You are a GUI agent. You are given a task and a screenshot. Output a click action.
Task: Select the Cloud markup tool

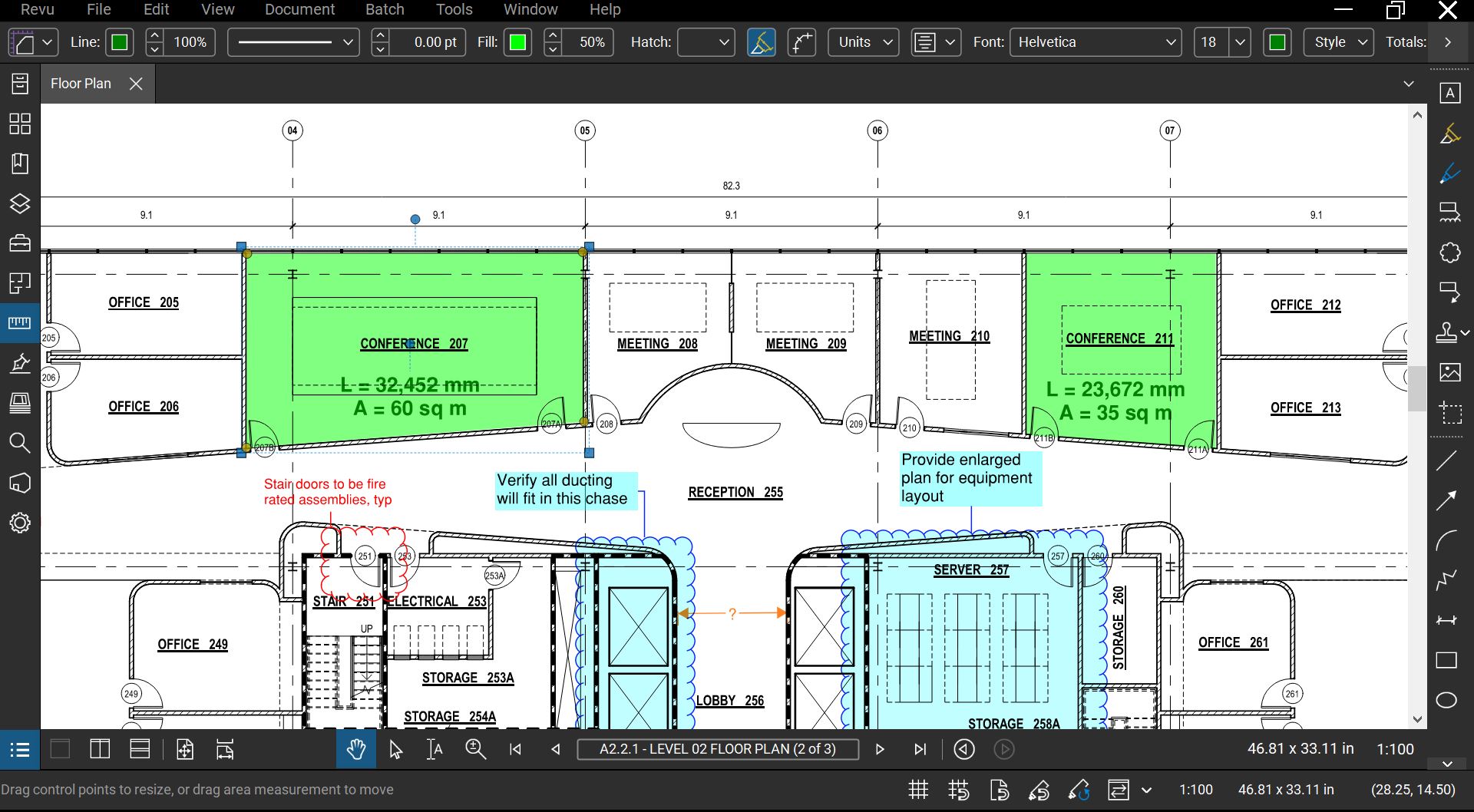tap(1450, 253)
